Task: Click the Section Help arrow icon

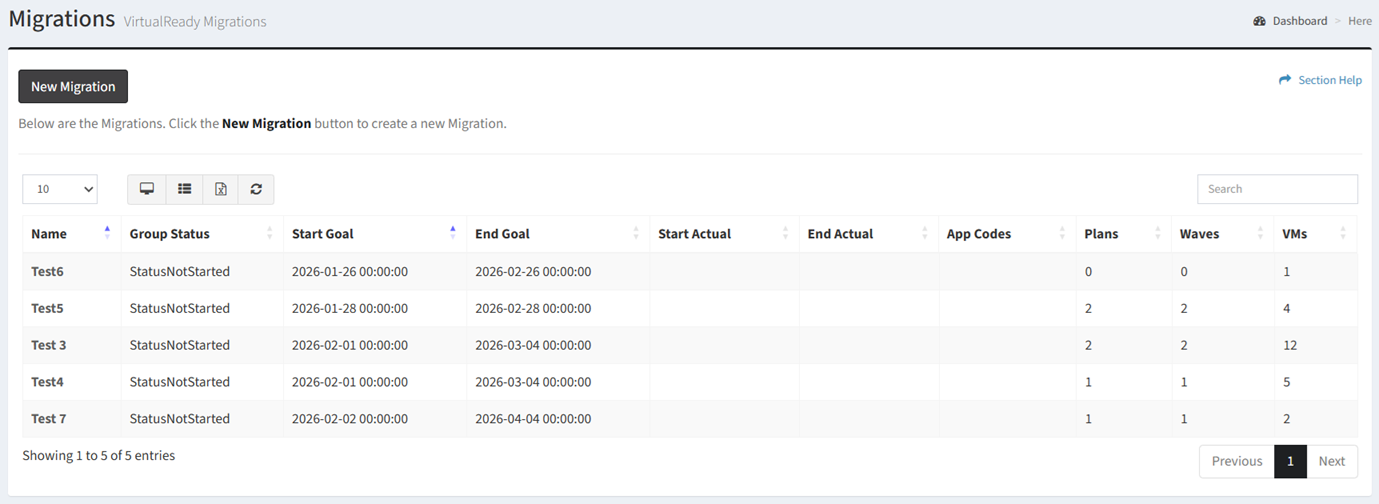Action: tap(1285, 80)
